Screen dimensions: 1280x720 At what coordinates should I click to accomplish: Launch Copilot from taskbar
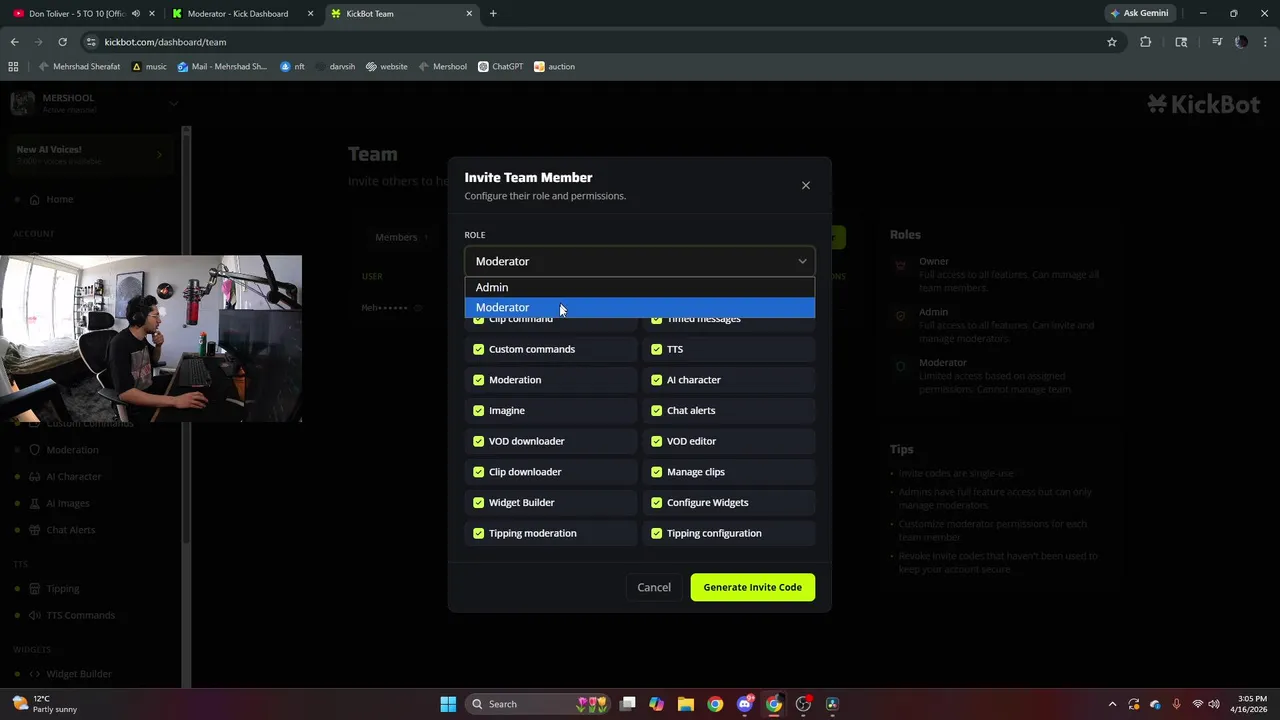(656, 704)
